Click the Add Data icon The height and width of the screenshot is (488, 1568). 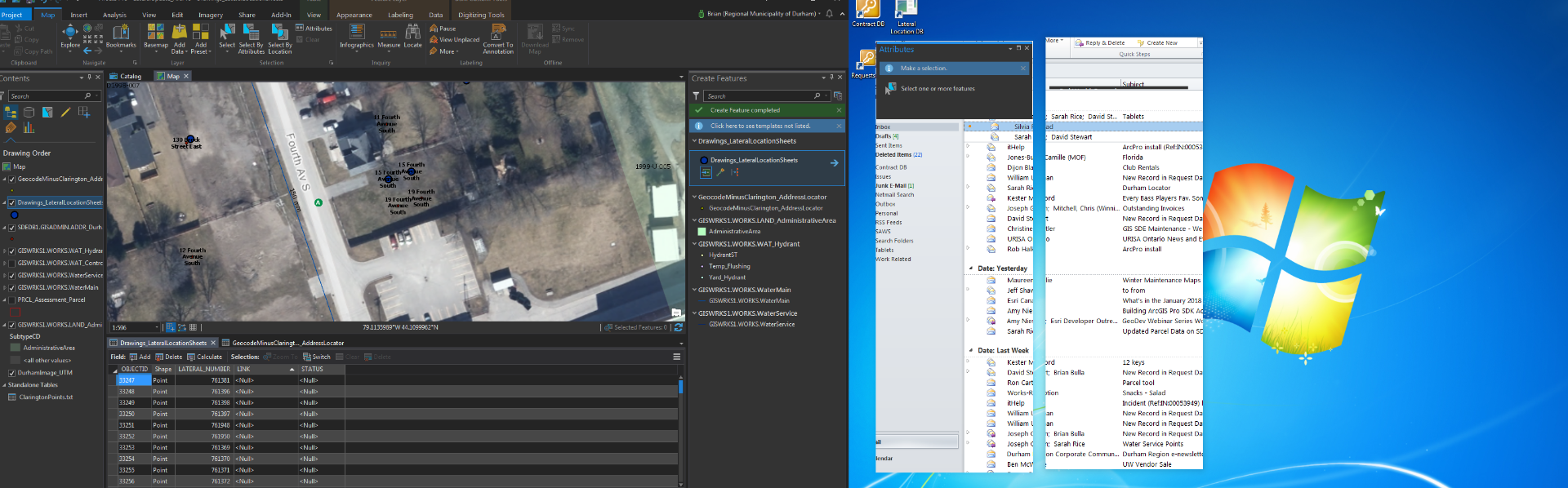(x=179, y=31)
